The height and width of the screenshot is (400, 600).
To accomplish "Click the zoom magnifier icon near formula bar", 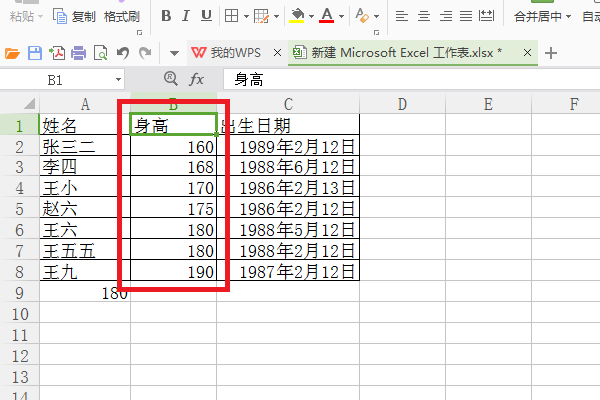I will tap(171, 79).
